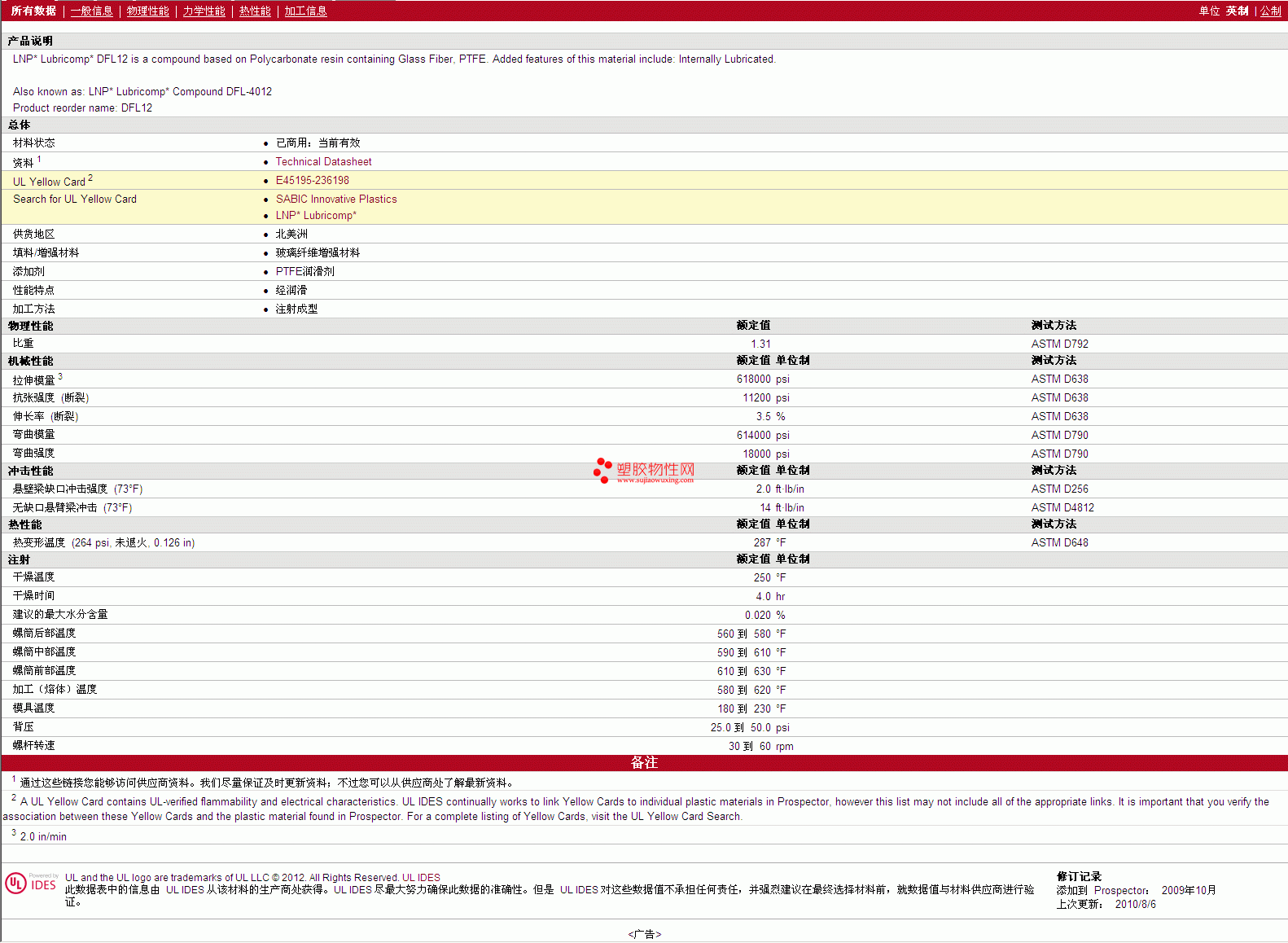Select 热变形温度 value 287 °F

point(769,542)
